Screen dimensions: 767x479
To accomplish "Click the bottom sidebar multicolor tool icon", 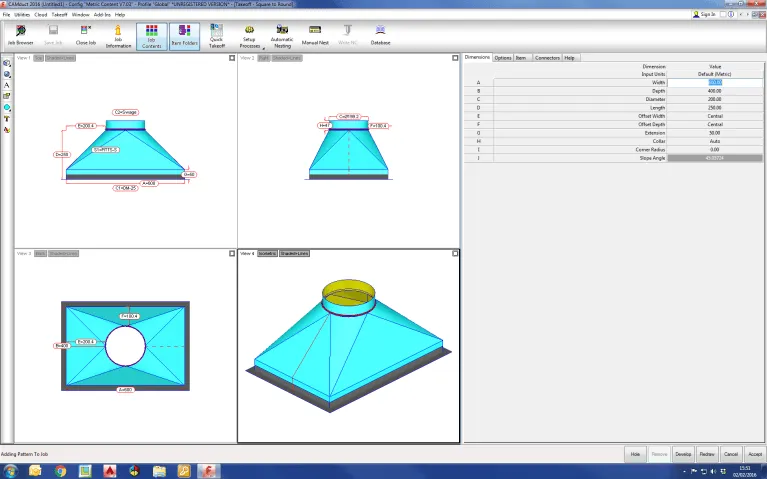I will click(x=7, y=130).
